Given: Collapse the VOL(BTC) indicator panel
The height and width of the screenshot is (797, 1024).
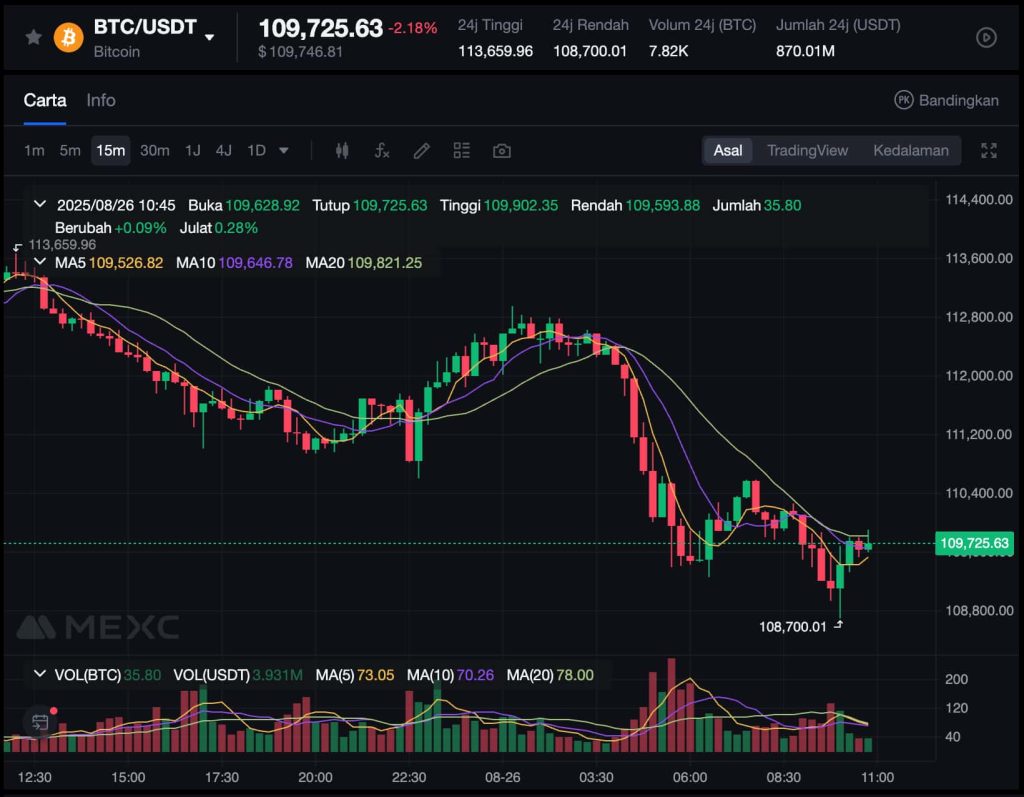Looking at the screenshot, I should click(x=40, y=675).
